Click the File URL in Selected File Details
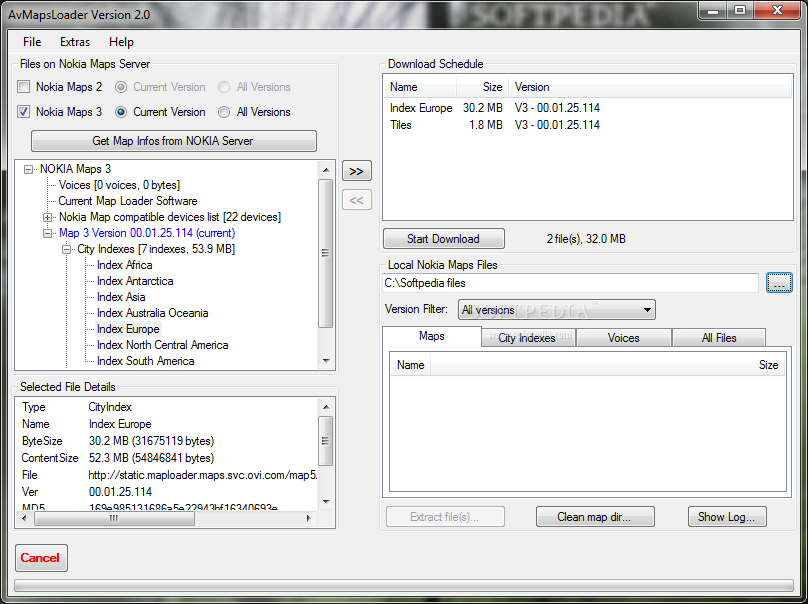The image size is (808, 604). pos(203,475)
